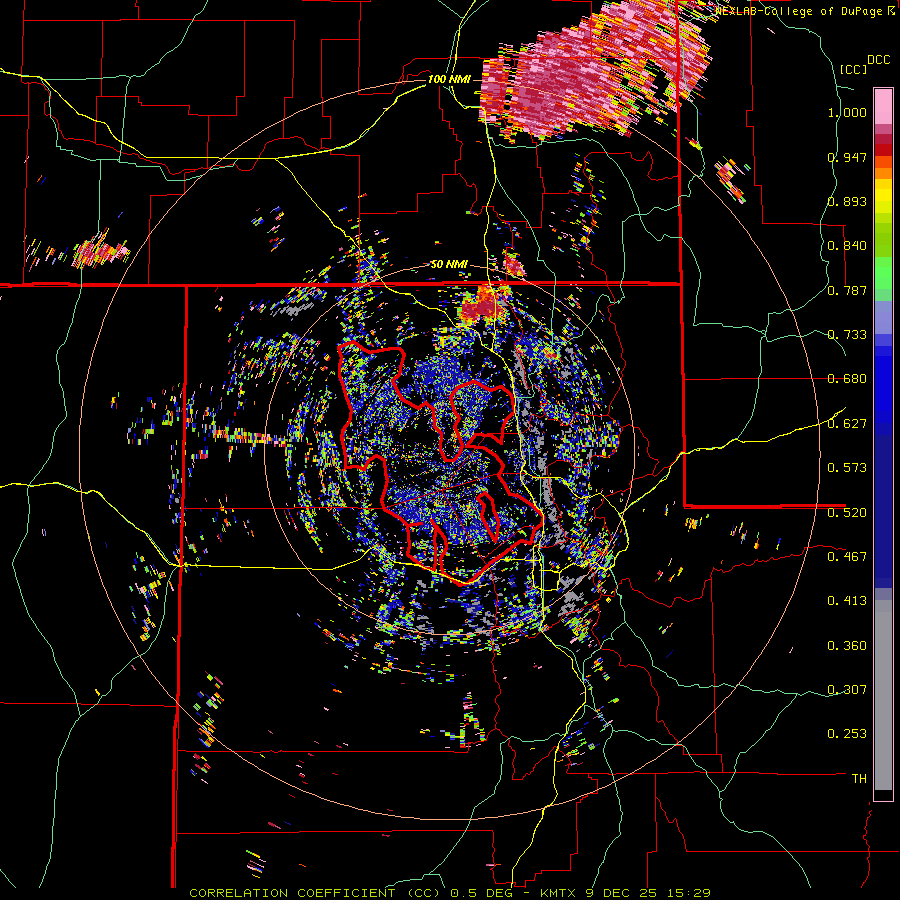Click the 0.893 legend value
The width and height of the screenshot is (900, 900).
pos(847,201)
